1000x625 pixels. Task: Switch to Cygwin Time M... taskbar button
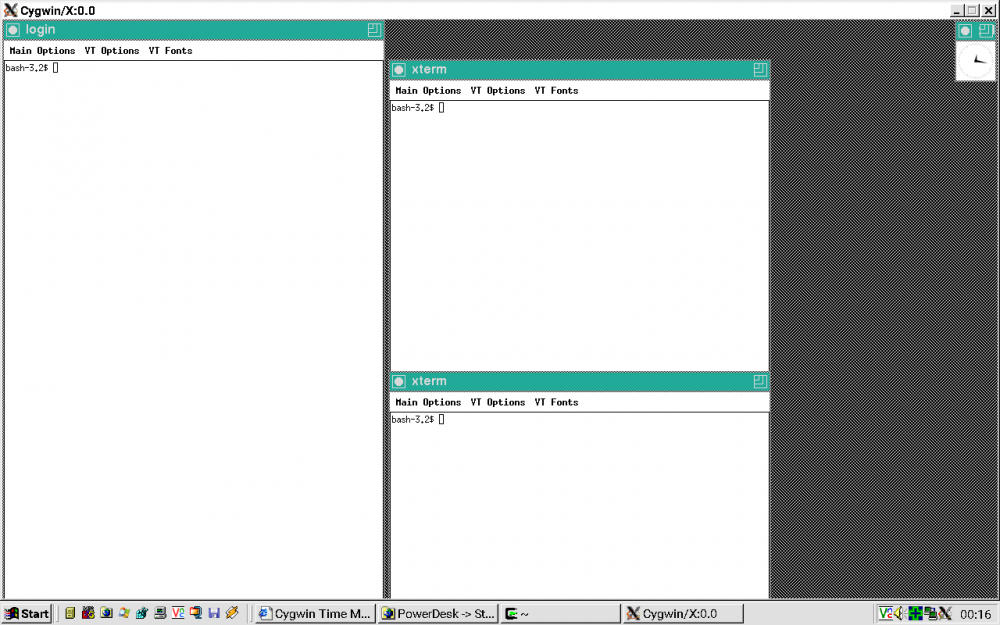[x=315, y=614]
